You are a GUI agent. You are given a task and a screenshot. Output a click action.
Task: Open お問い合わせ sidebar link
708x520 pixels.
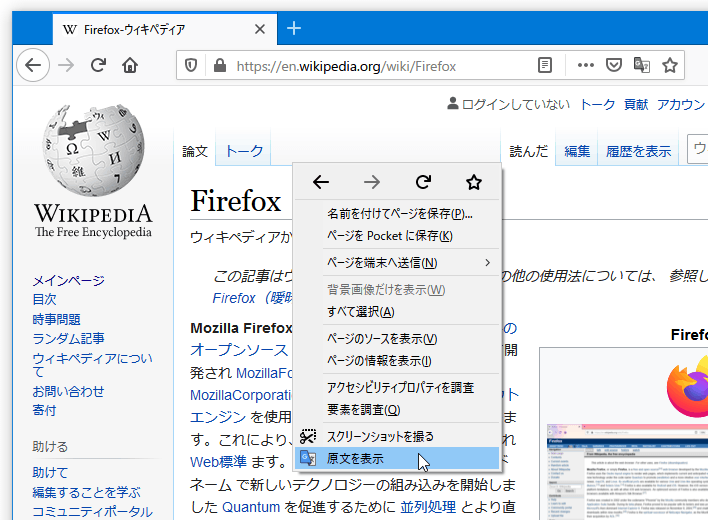[x=68, y=391]
